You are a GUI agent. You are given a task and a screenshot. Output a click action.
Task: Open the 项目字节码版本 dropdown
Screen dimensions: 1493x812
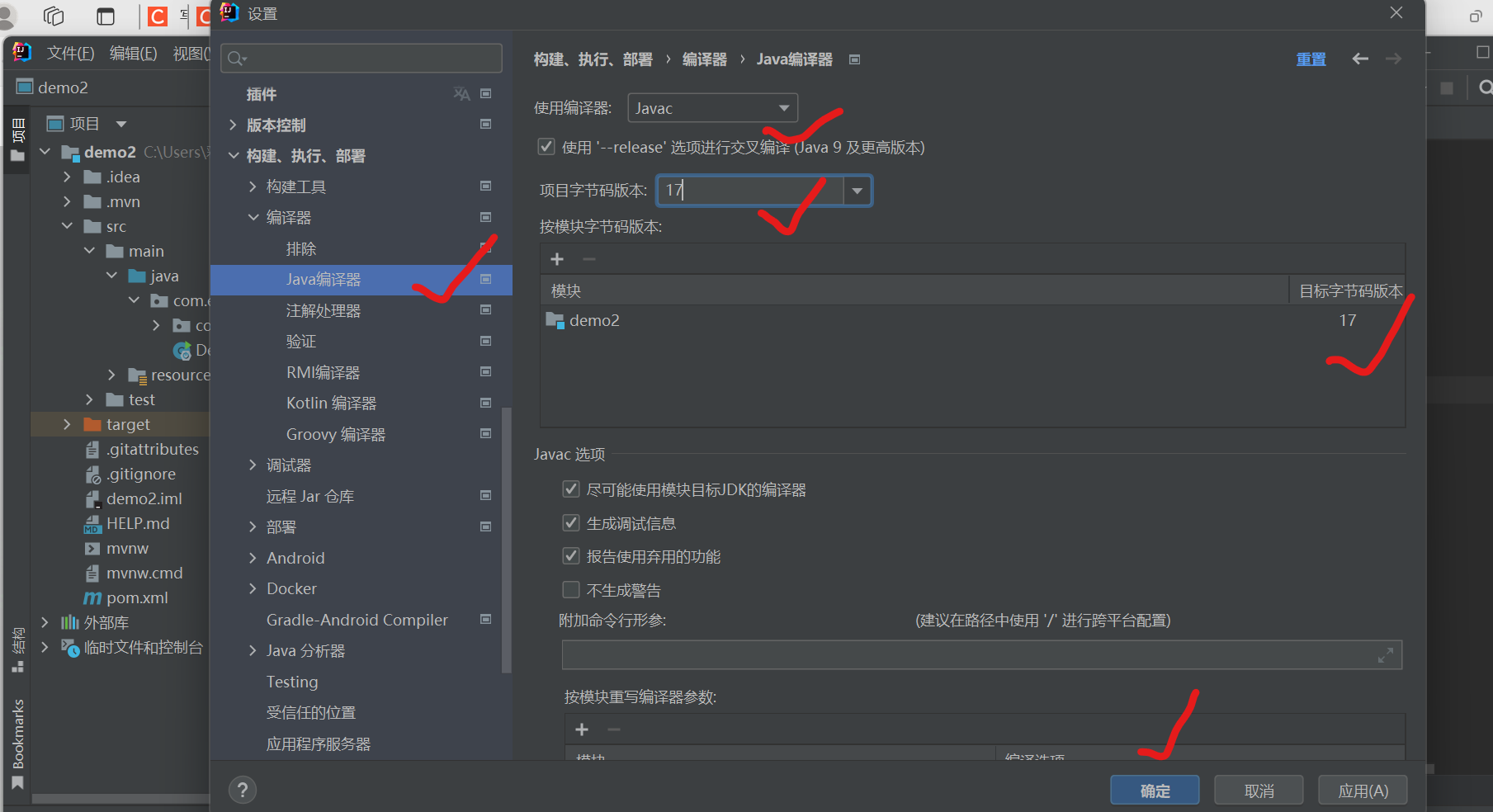click(857, 190)
